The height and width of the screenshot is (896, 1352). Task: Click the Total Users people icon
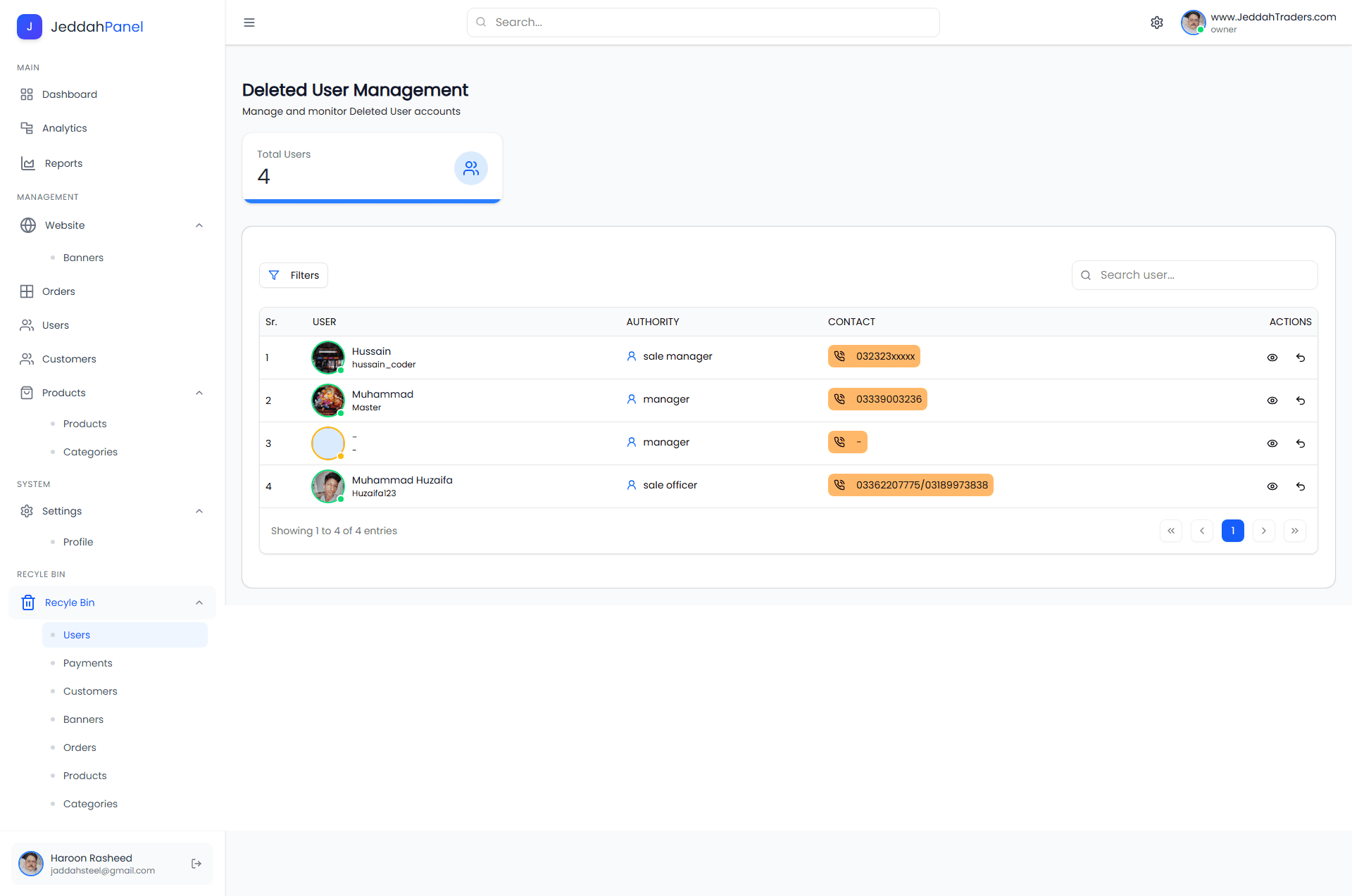(471, 168)
